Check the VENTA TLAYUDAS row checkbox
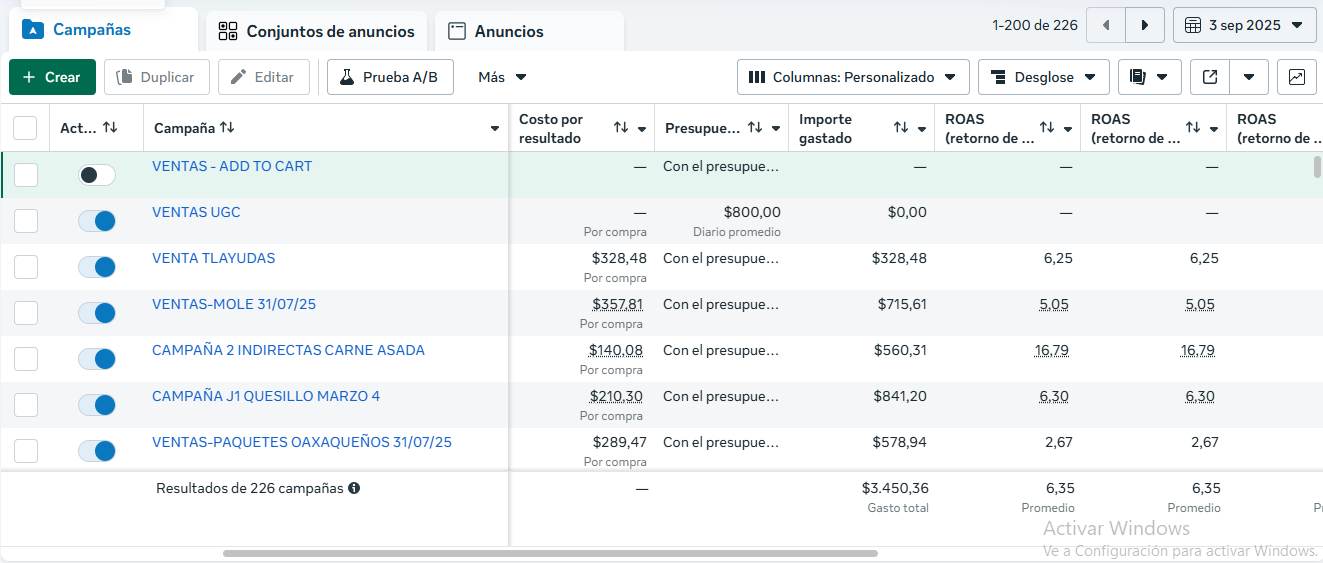 25,267
